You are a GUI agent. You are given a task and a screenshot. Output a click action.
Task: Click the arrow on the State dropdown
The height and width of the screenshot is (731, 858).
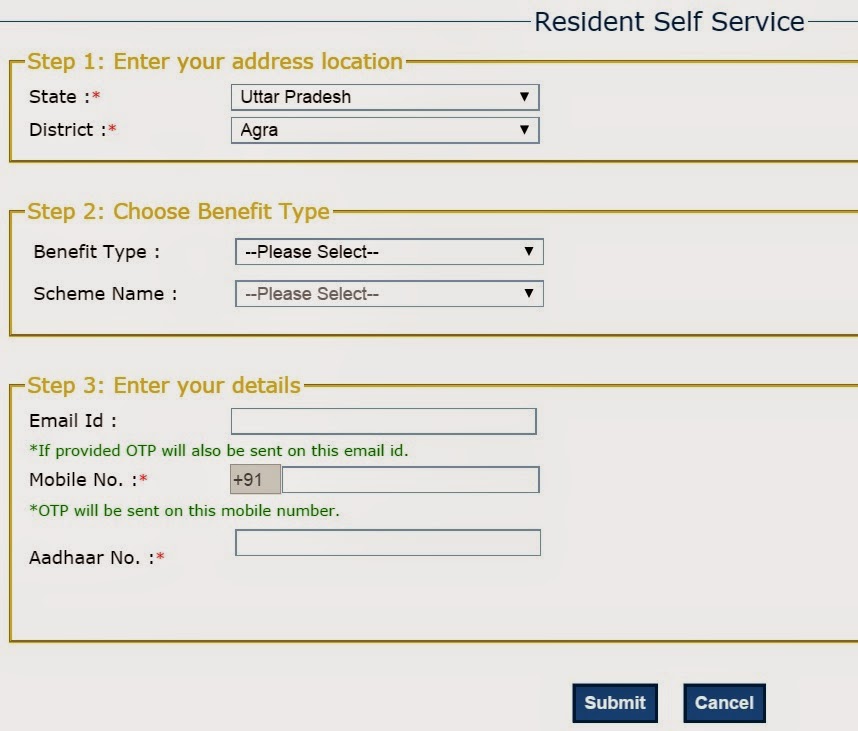pos(524,97)
